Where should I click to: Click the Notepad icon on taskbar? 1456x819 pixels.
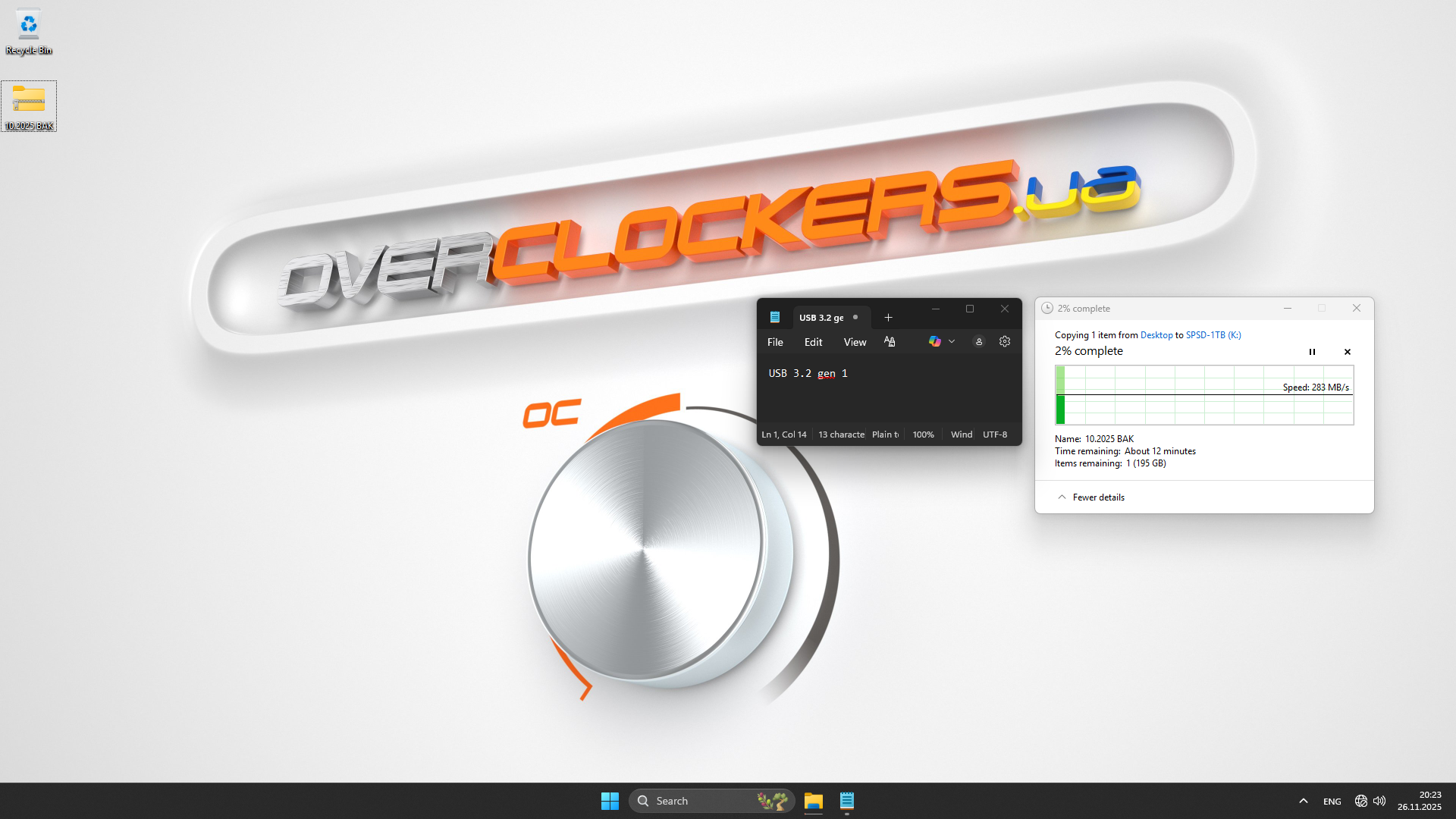pyautogui.click(x=847, y=801)
